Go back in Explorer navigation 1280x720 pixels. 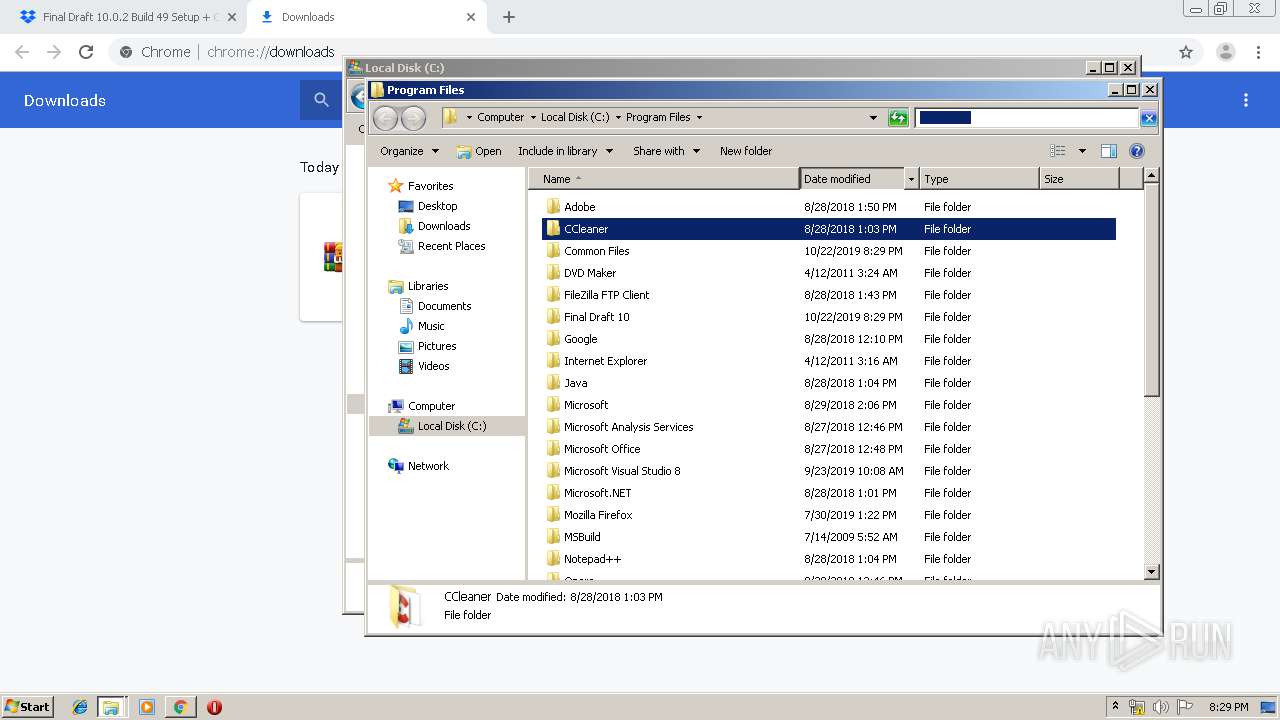pyautogui.click(x=385, y=118)
